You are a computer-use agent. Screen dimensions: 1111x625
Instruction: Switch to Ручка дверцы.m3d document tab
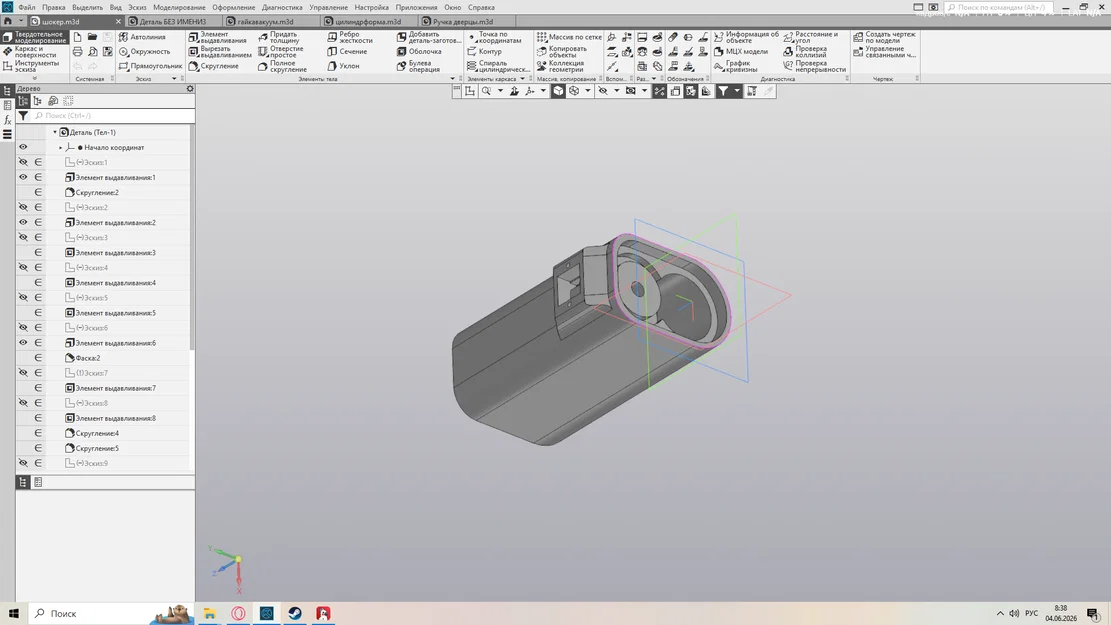pos(462,22)
